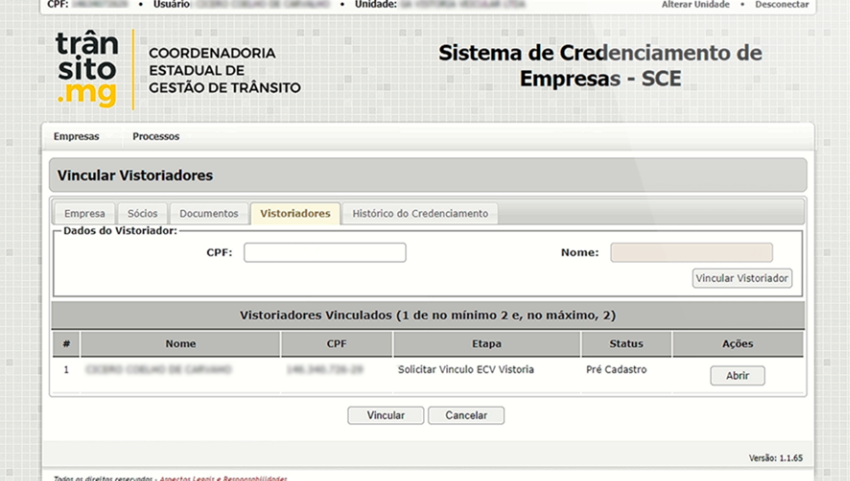Click the Vincular button at bottom
The height and width of the screenshot is (481, 850).
point(385,415)
